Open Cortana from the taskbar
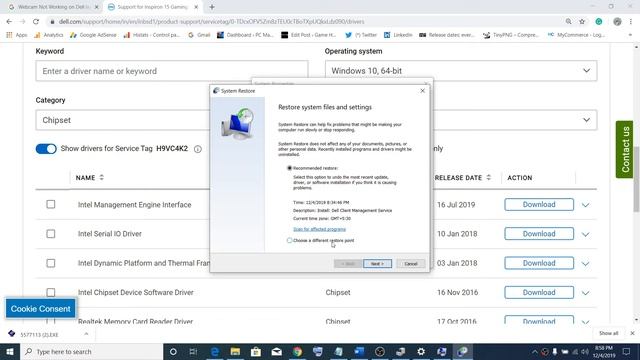 [173, 351]
